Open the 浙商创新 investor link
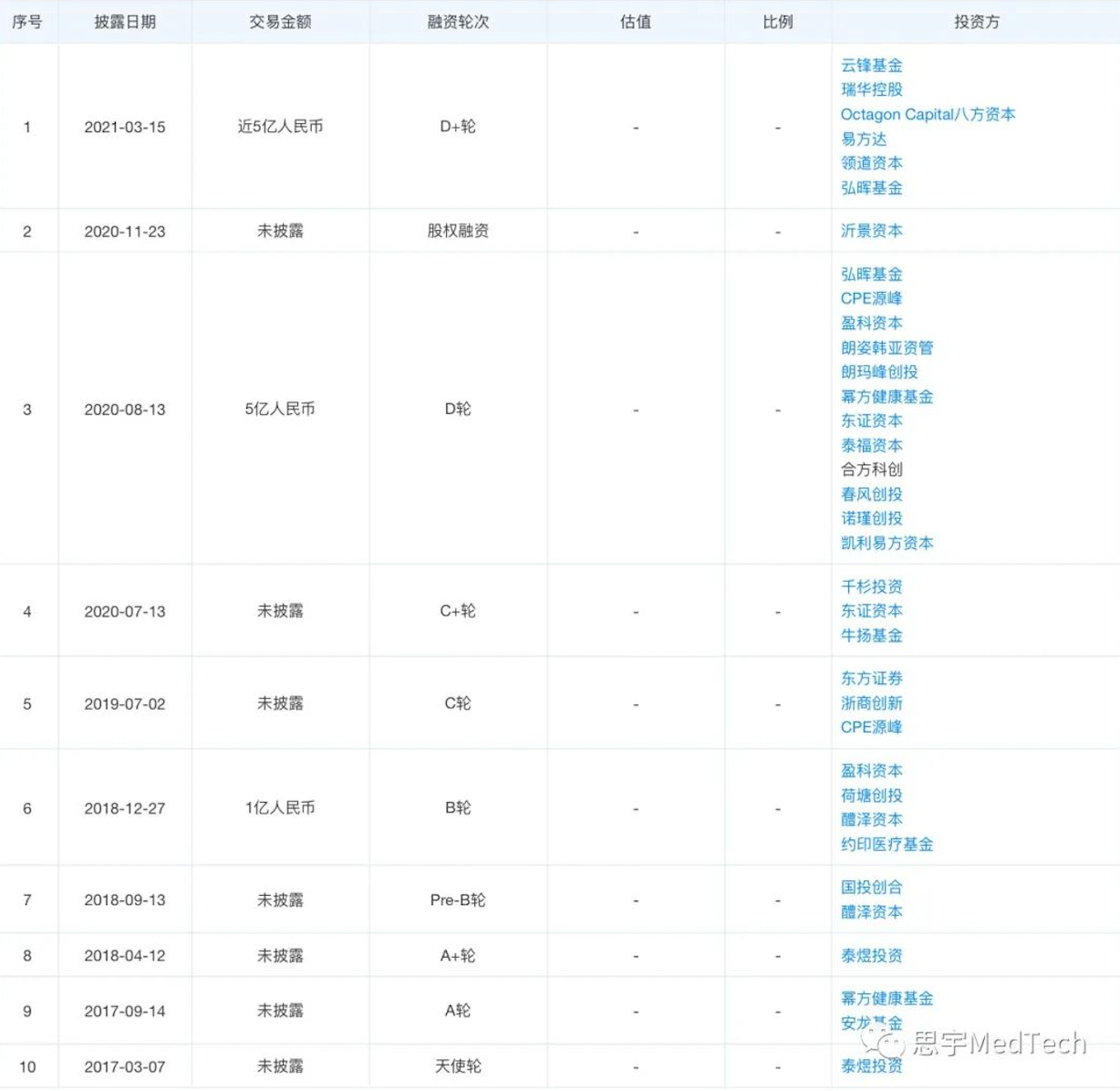This screenshot has width=1120, height=1091. [x=871, y=702]
